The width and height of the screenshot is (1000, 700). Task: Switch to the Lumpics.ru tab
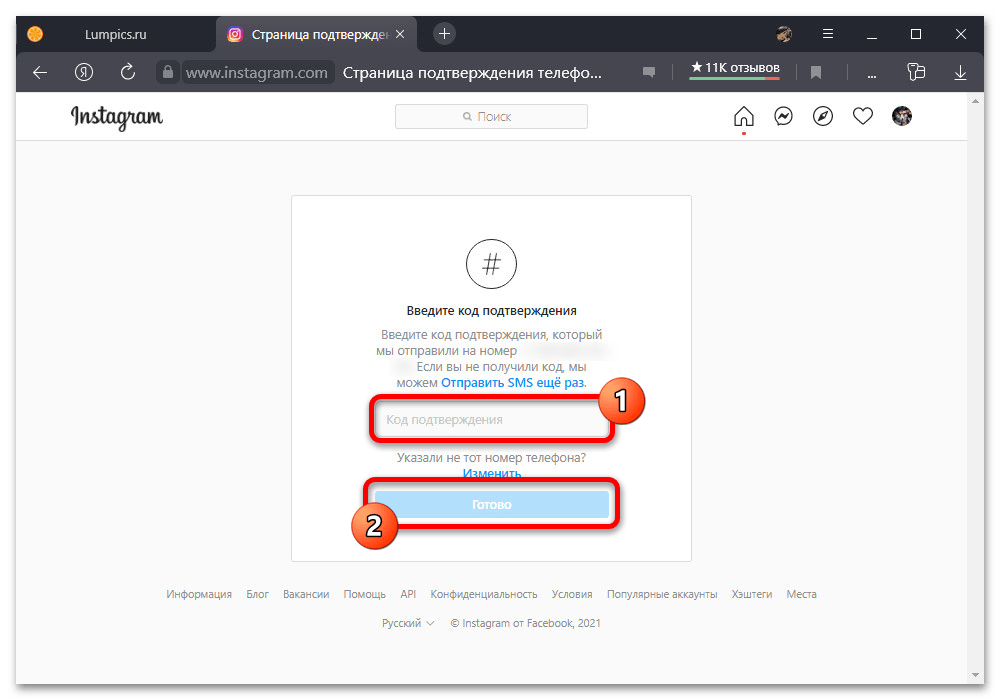coord(115,34)
